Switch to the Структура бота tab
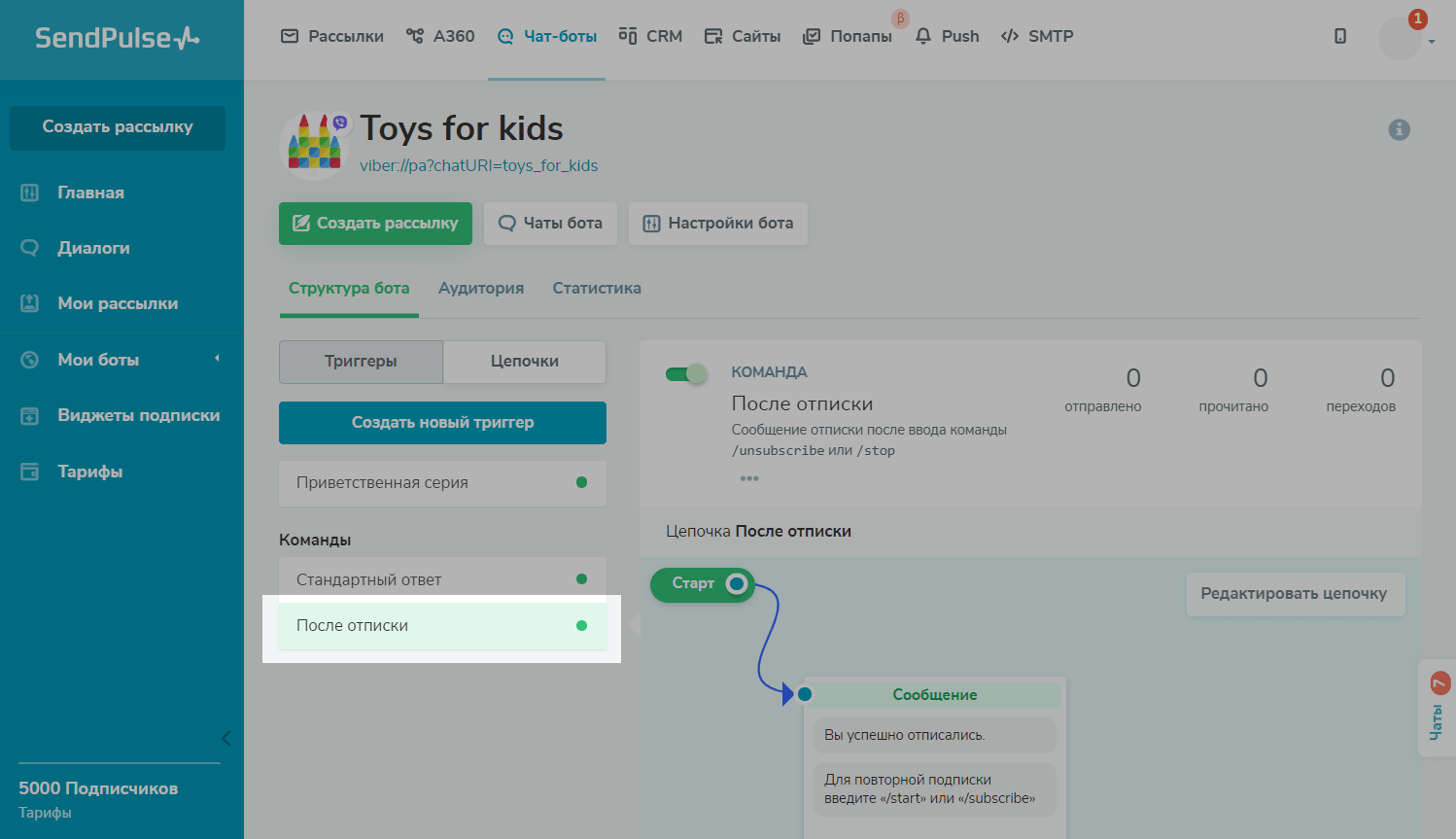1456x839 pixels. pyautogui.click(x=349, y=288)
